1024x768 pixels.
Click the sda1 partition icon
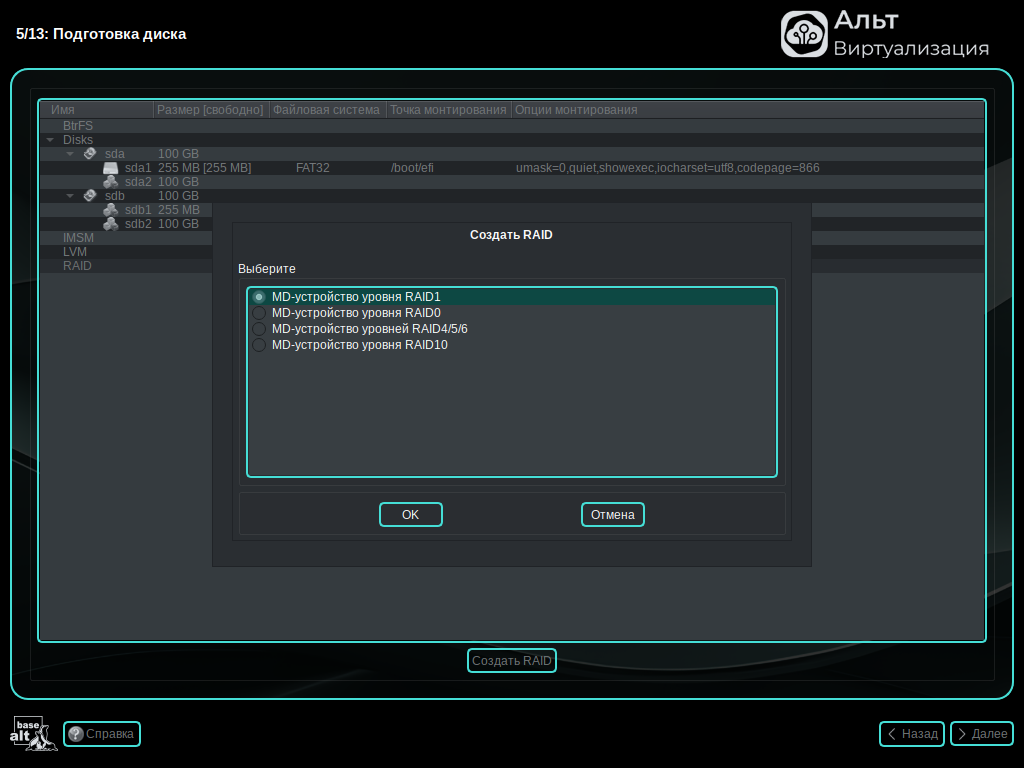pos(110,168)
